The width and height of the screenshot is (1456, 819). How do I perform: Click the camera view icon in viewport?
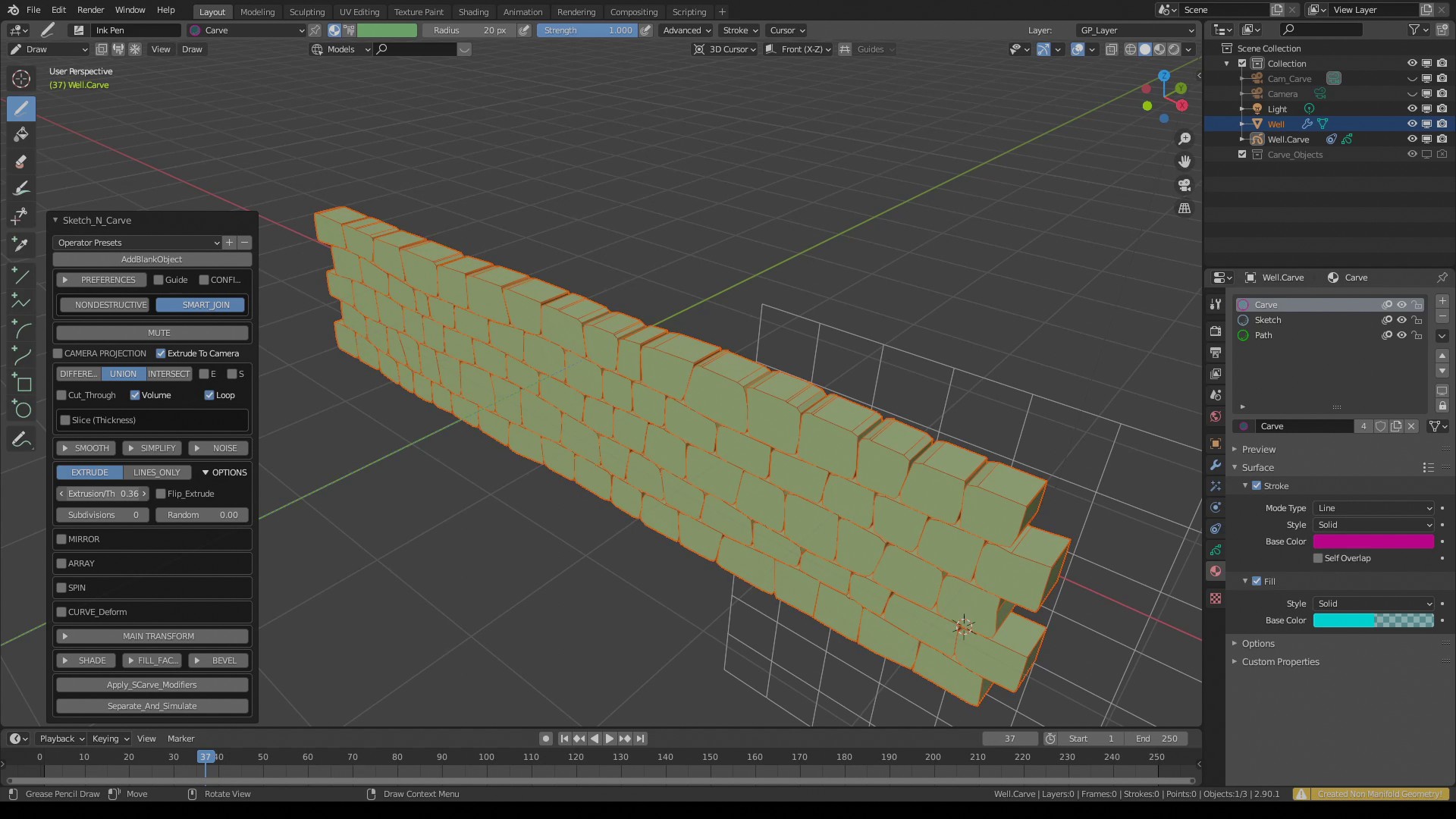coord(1185,185)
